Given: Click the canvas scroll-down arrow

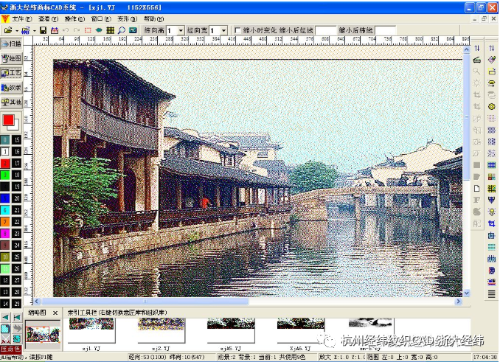Looking at the screenshot, I should [x=466, y=293].
